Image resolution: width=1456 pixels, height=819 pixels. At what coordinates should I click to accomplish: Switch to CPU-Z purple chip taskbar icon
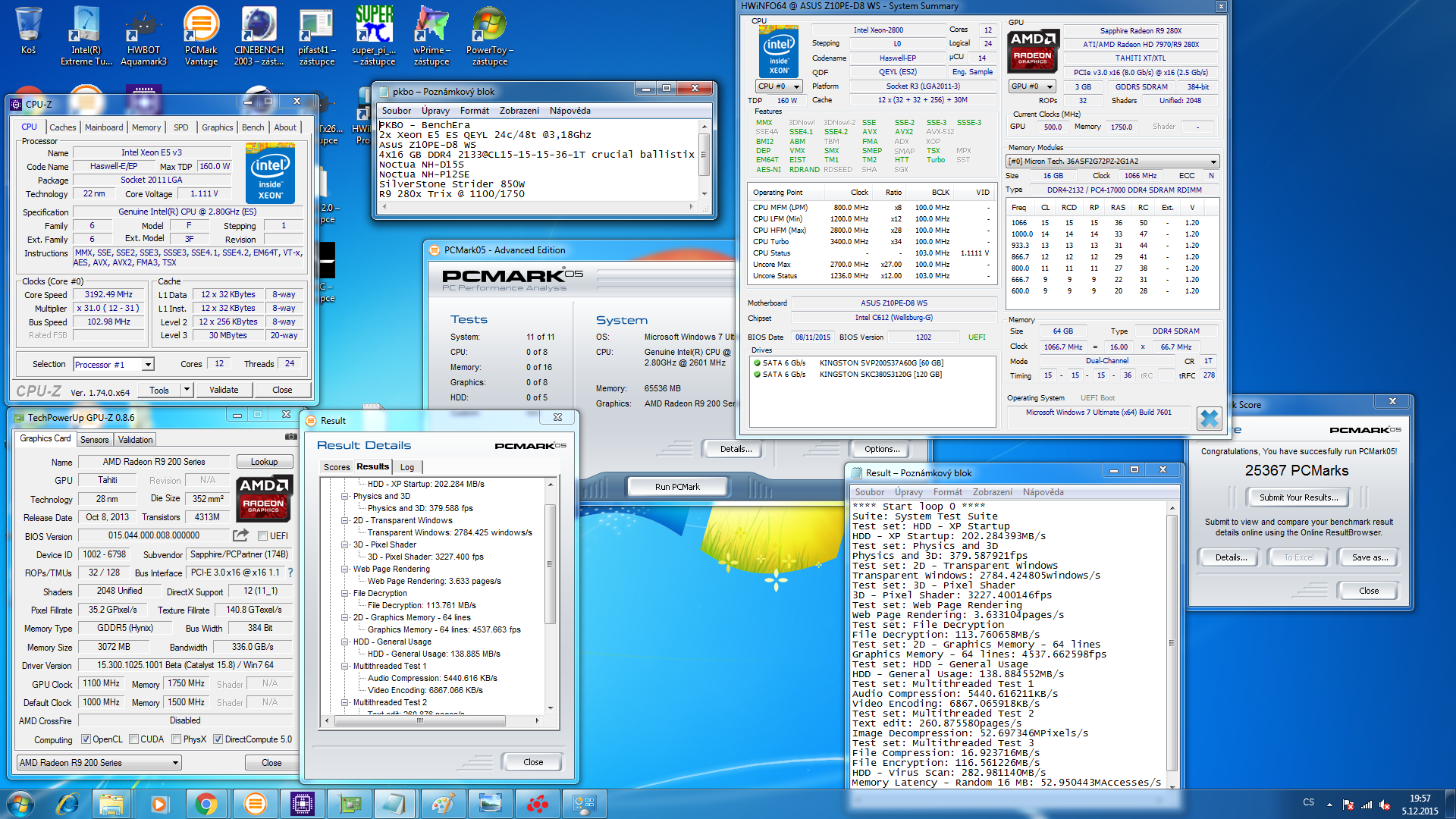coord(303,804)
